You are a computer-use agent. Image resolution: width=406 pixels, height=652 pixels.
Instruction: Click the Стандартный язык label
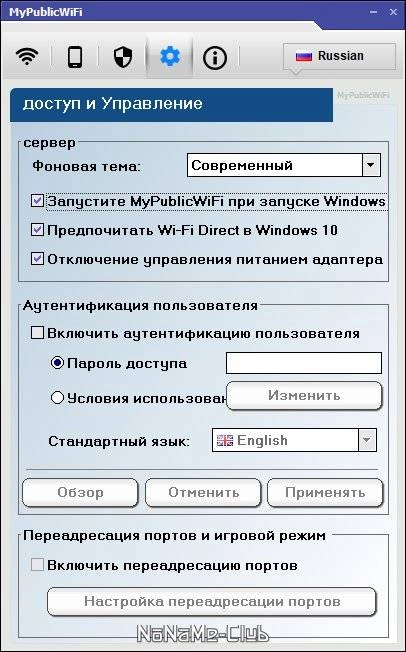(119, 441)
